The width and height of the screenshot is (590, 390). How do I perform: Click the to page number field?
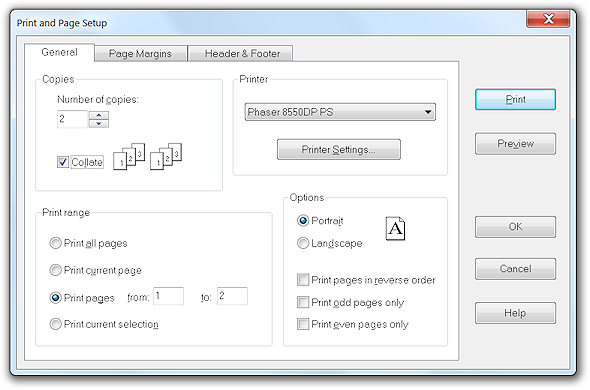pyautogui.click(x=232, y=296)
